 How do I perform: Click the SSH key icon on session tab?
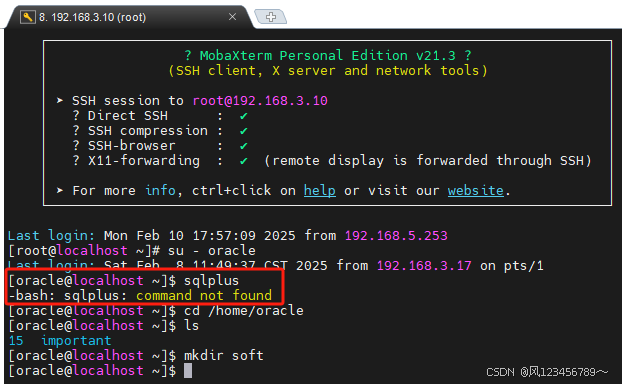(x=27, y=17)
